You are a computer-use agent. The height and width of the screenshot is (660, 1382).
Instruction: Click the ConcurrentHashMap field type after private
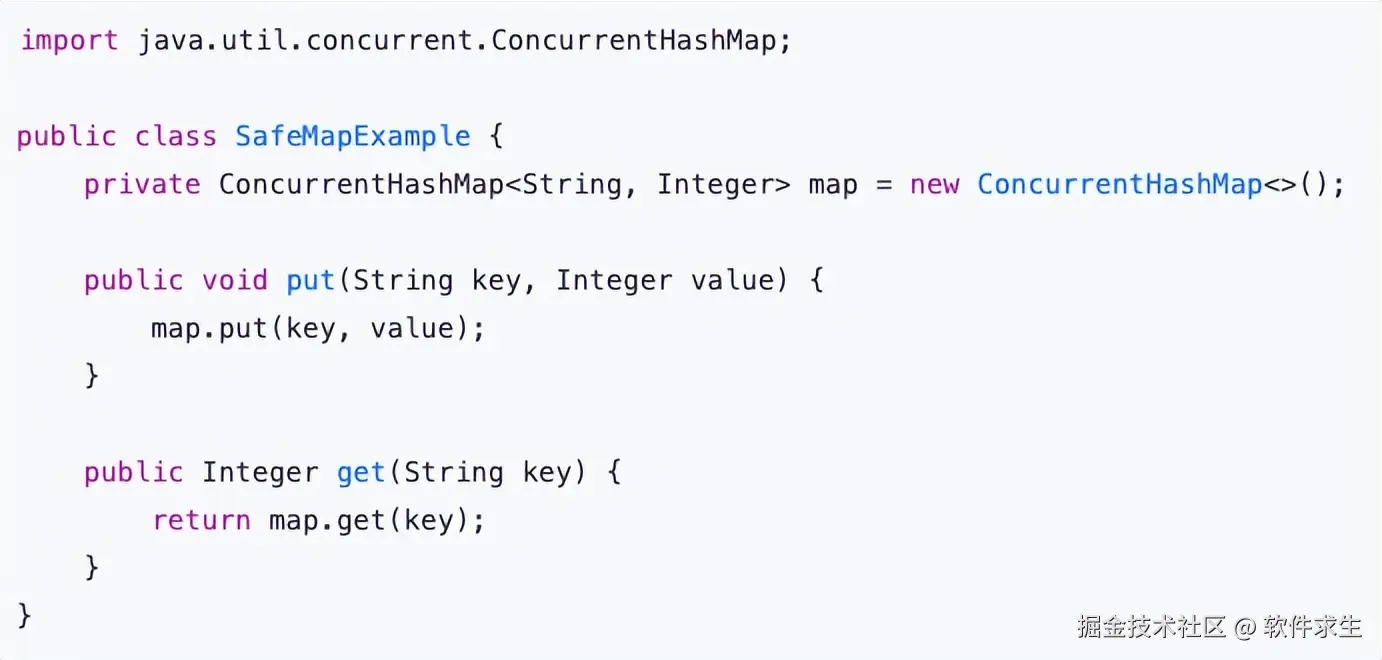point(361,185)
